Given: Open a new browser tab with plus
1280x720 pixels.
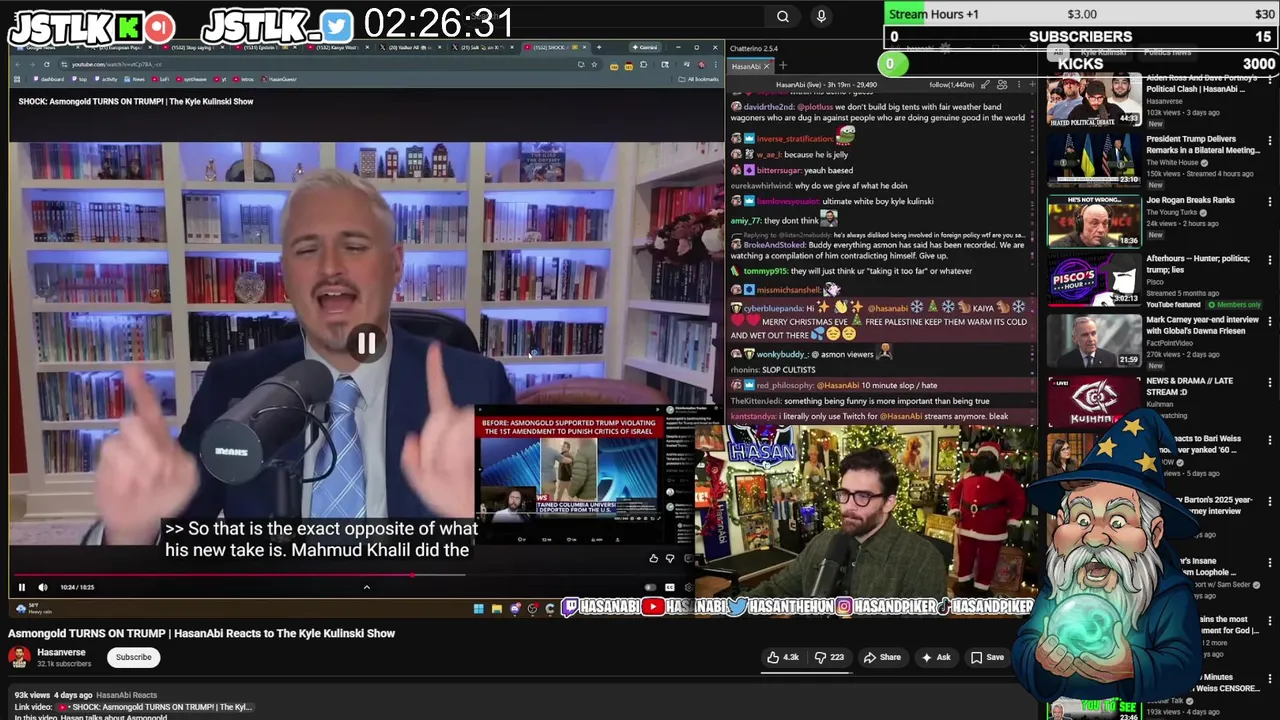Looking at the screenshot, I should click(599, 47).
